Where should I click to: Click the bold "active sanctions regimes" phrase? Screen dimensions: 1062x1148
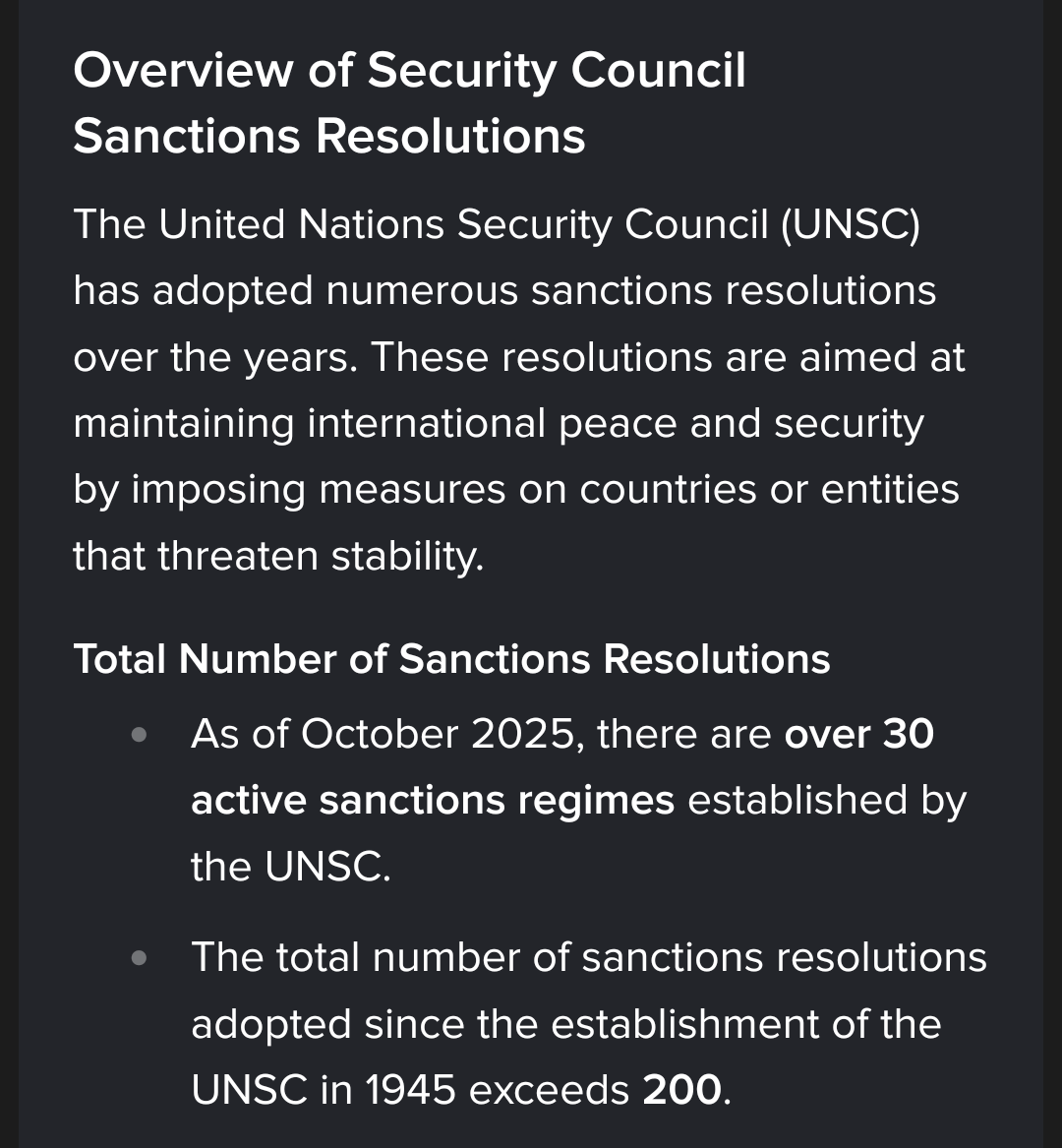tap(433, 801)
